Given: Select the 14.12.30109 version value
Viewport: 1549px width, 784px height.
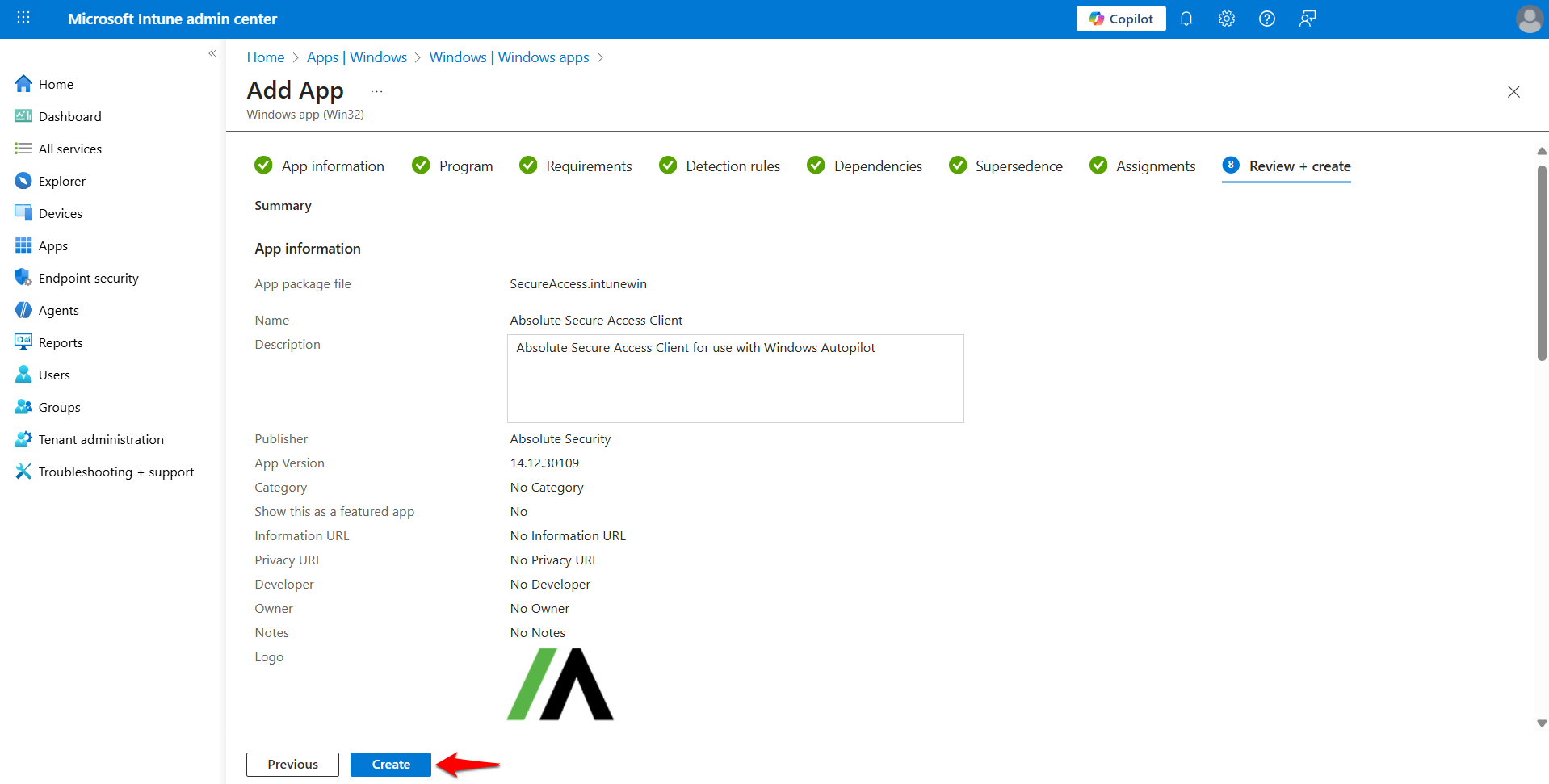Looking at the screenshot, I should pos(544,463).
